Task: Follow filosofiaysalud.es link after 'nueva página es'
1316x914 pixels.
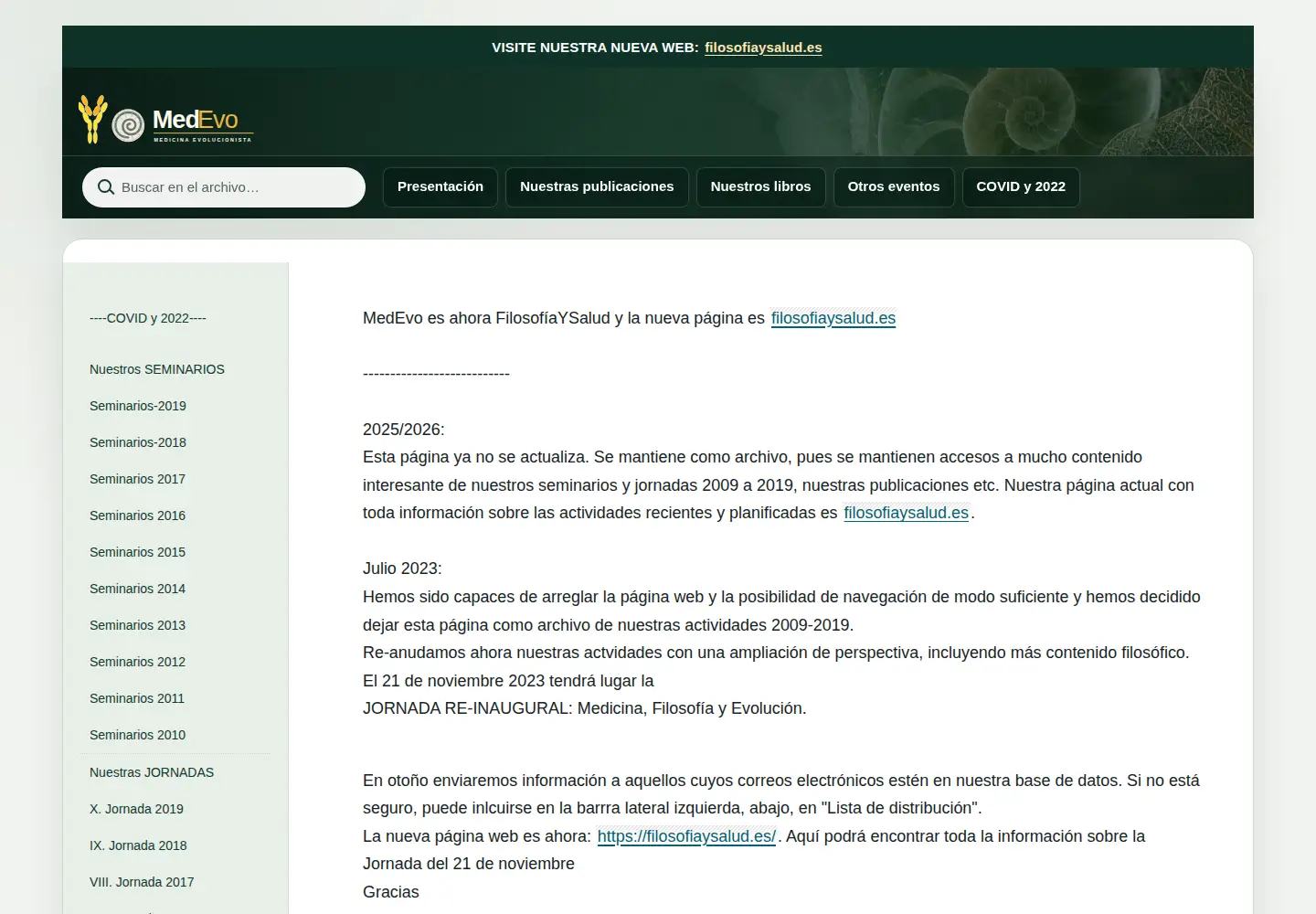Action: (x=833, y=318)
